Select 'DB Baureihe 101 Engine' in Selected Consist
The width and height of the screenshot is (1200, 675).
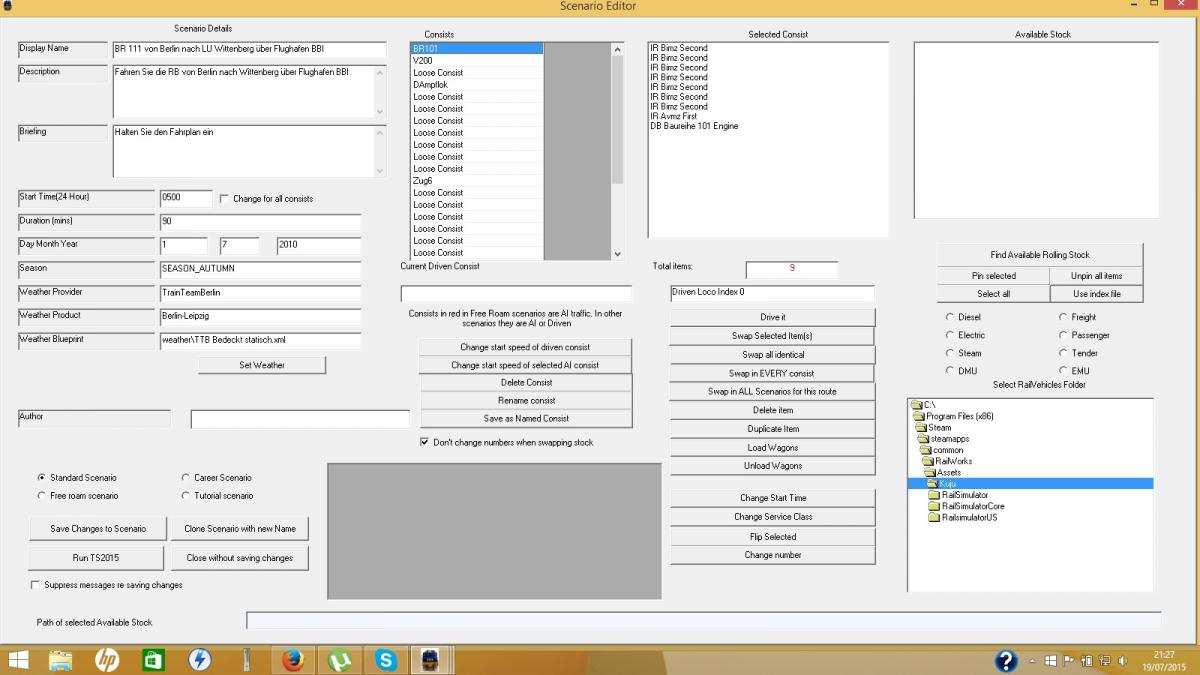[694, 126]
